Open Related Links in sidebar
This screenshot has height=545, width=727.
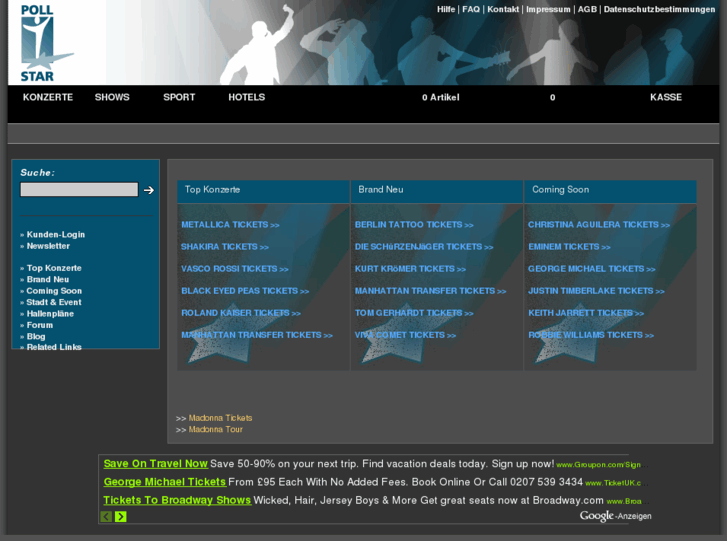pos(54,347)
